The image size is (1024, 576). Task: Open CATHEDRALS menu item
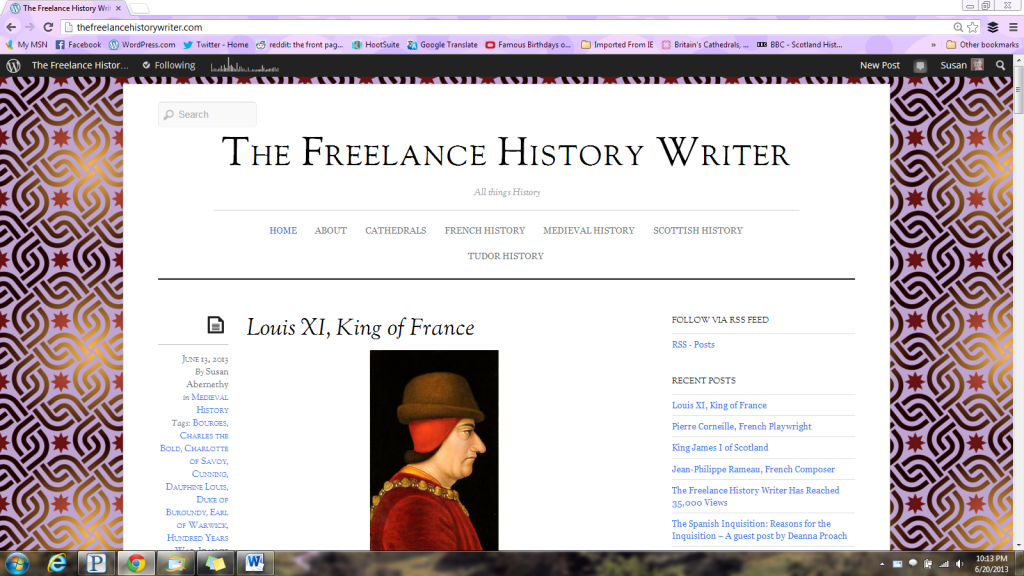tap(395, 231)
